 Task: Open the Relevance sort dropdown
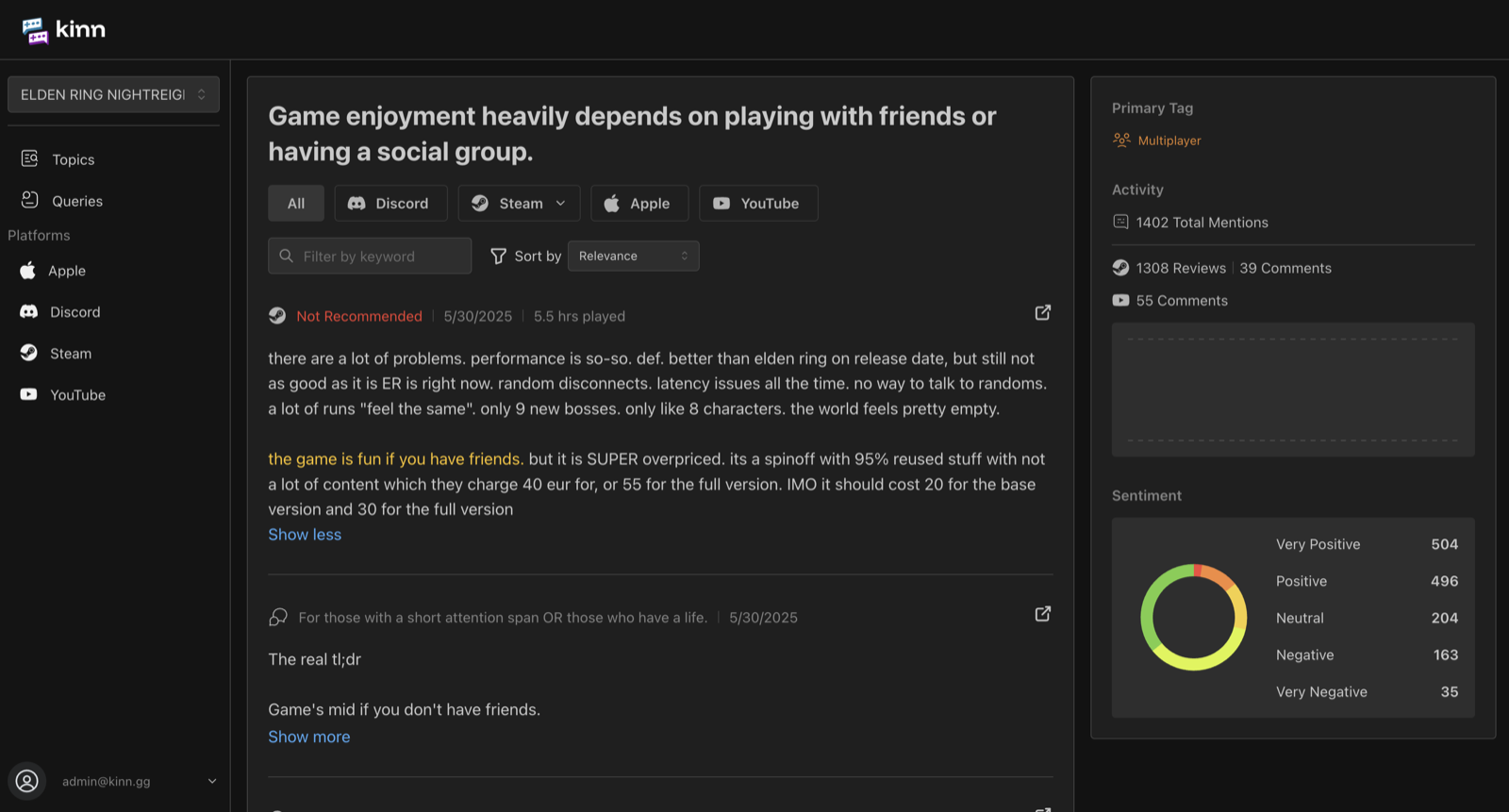point(633,256)
